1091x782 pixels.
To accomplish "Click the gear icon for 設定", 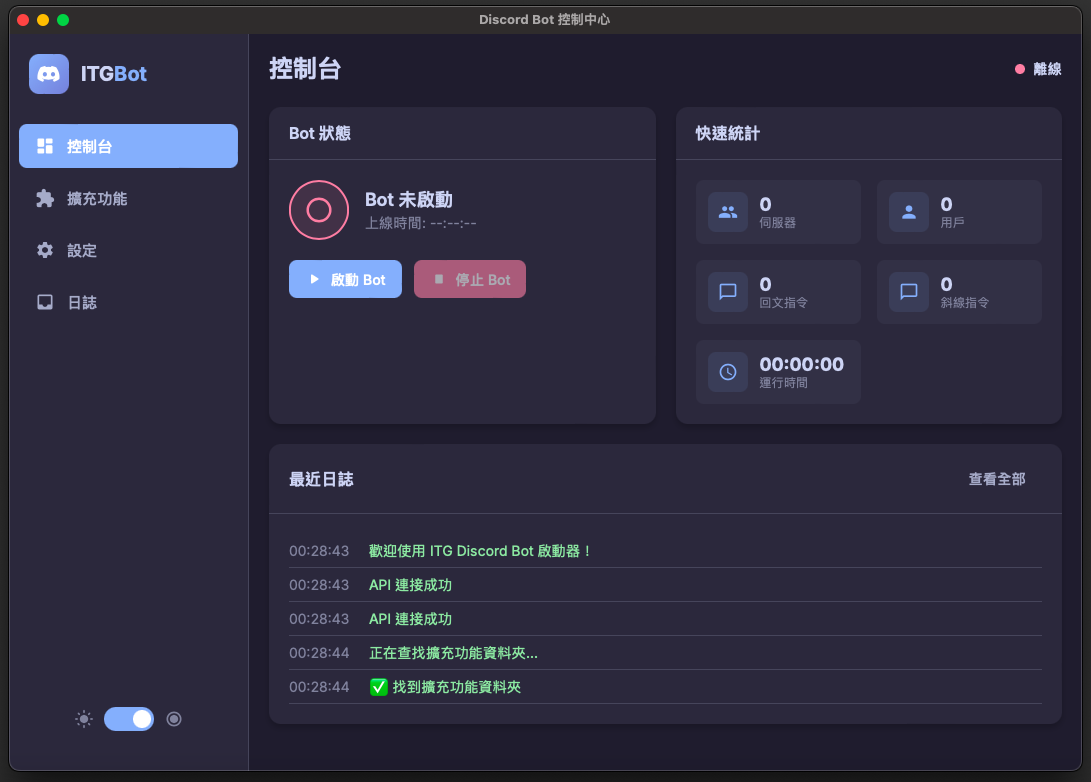I will pos(45,250).
